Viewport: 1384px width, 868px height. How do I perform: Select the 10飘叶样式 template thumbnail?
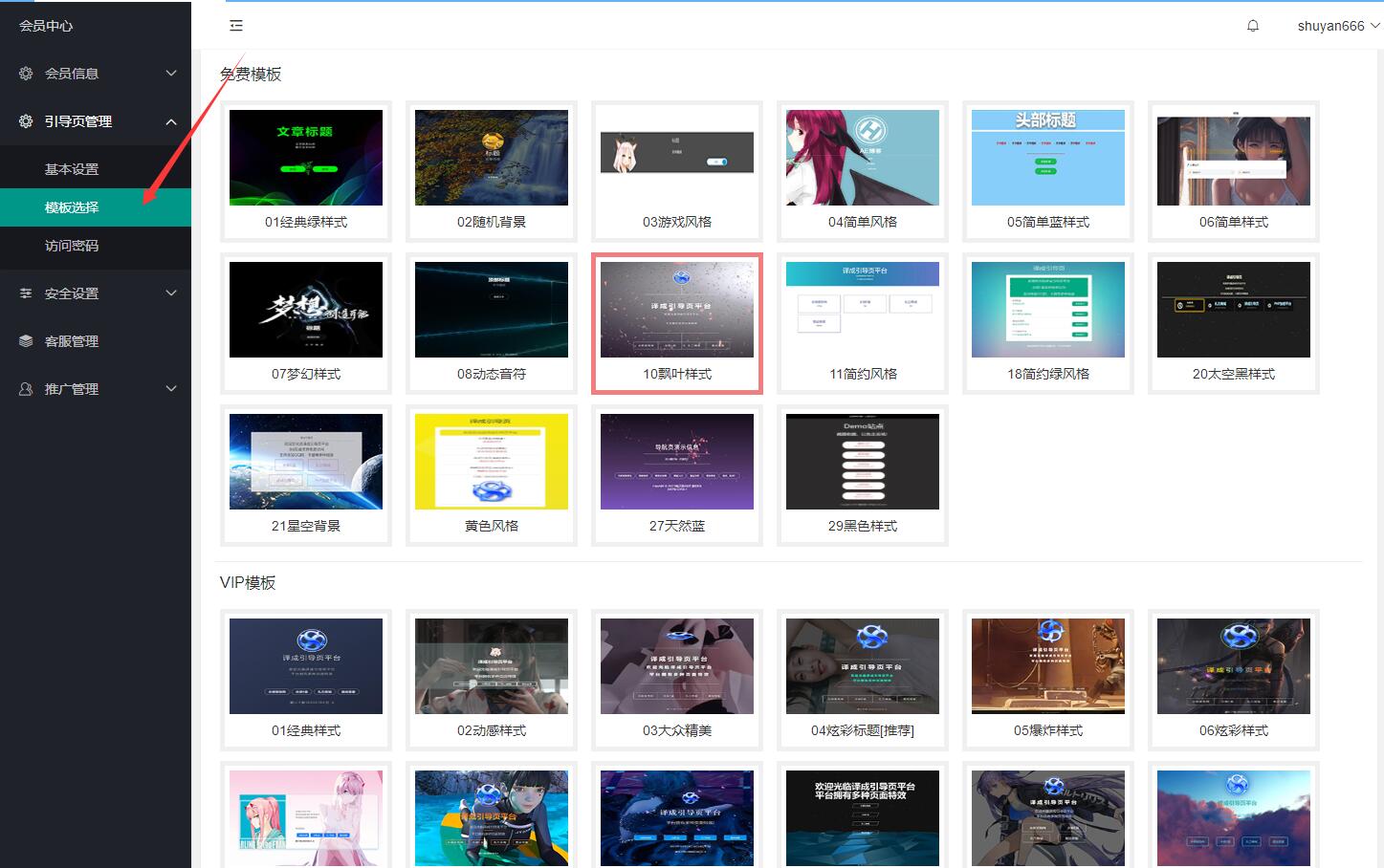677,311
